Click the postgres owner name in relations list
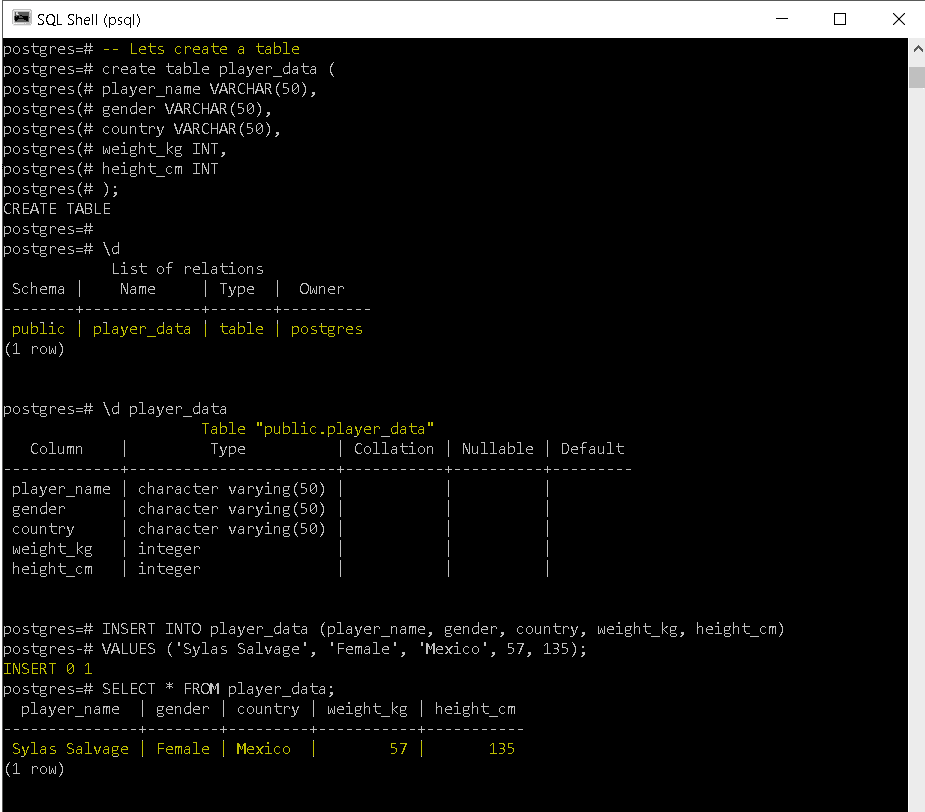This screenshot has width=925, height=812. (326, 328)
